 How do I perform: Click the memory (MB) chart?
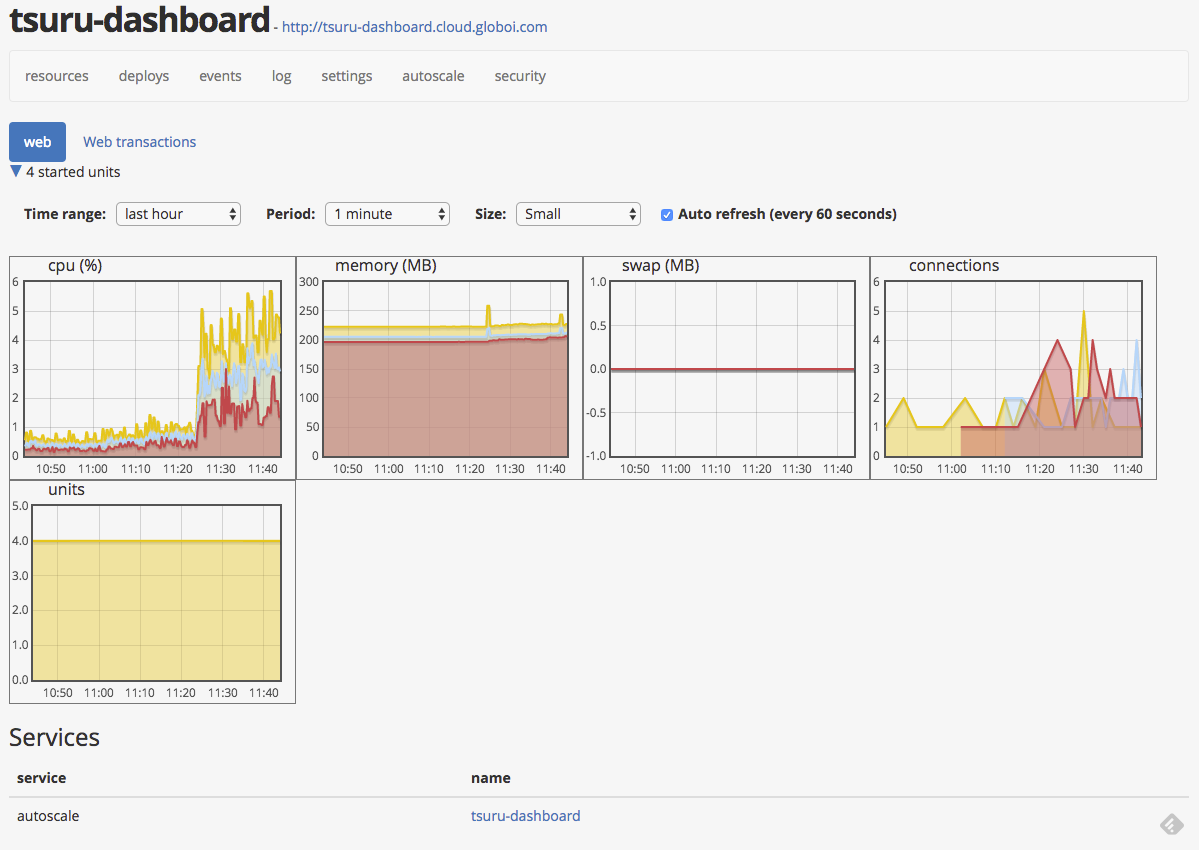[439, 368]
